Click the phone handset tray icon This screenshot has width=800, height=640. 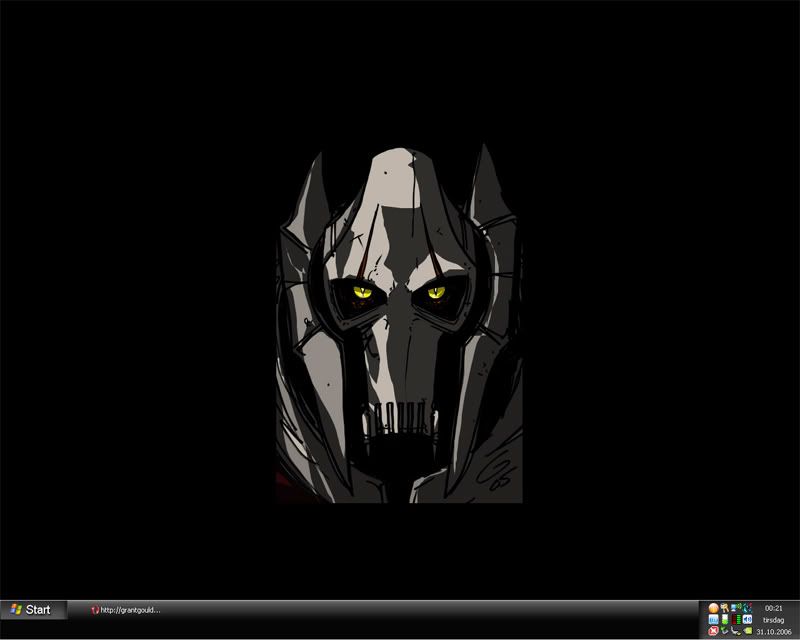coord(736,631)
